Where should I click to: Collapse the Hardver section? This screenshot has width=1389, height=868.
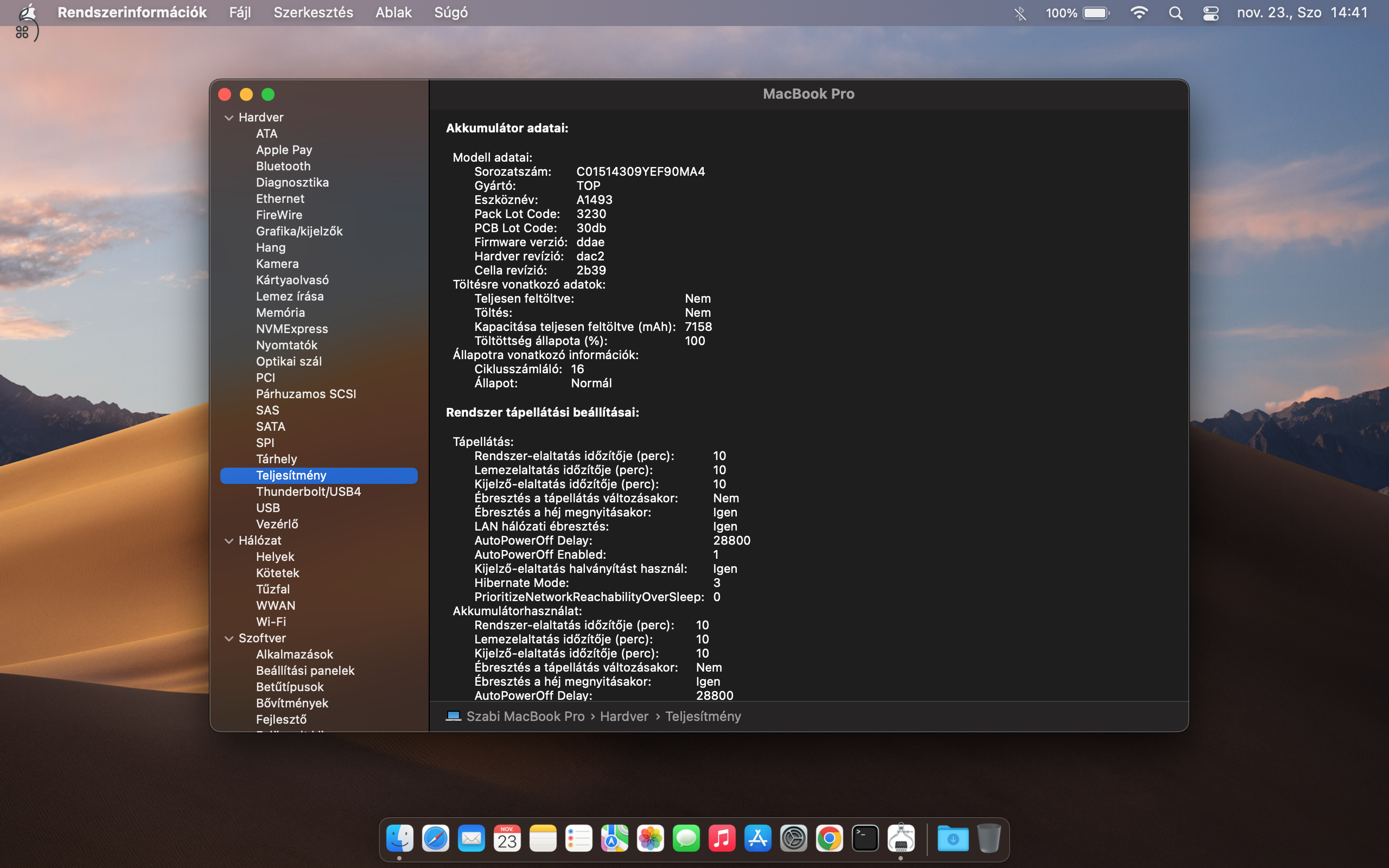click(229, 118)
